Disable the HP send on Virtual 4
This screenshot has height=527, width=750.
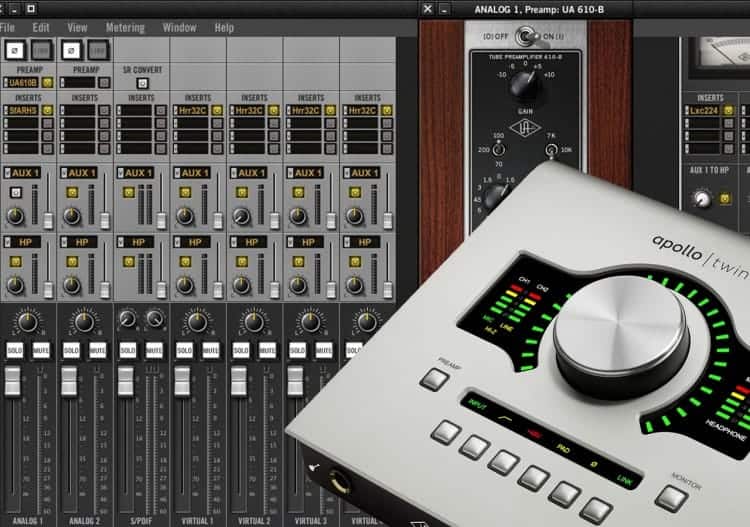click(x=354, y=262)
